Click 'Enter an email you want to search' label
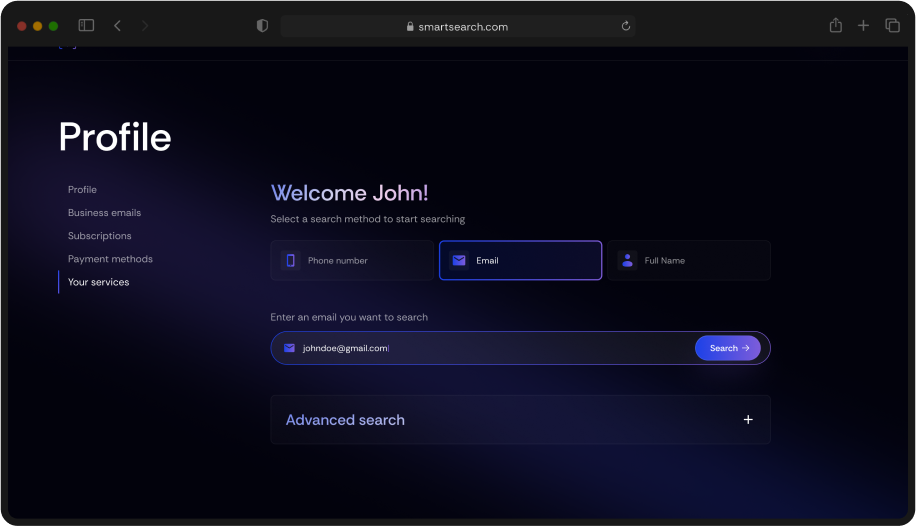The height and width of the screenshot is (526, 916). [x=349, y=317]
